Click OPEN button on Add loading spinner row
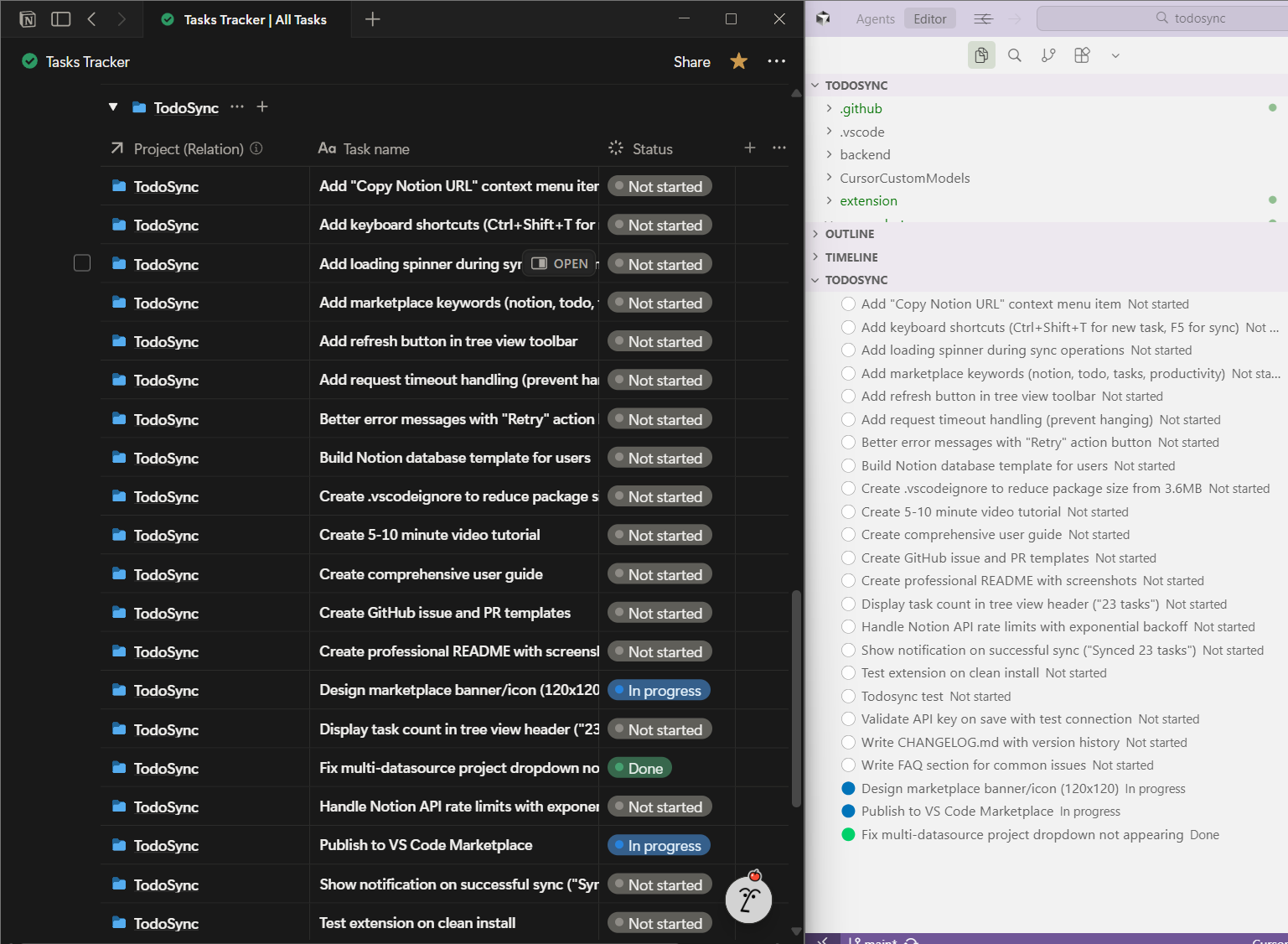This screenshot has height=944, width=1288. 560,263
